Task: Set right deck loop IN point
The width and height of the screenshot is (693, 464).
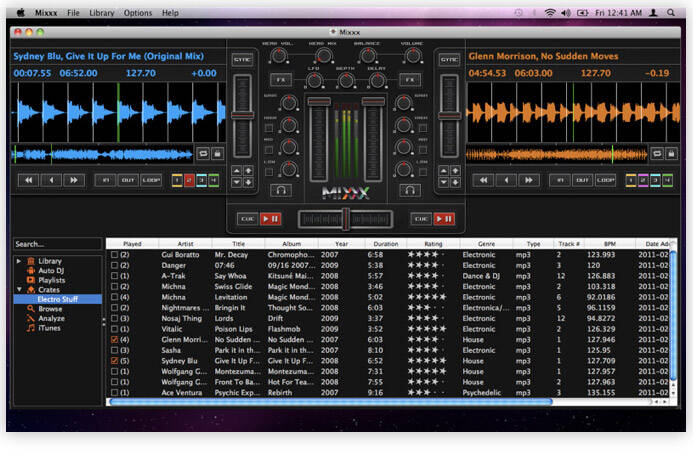Action: pyautogui.click(x=560, y=180)
